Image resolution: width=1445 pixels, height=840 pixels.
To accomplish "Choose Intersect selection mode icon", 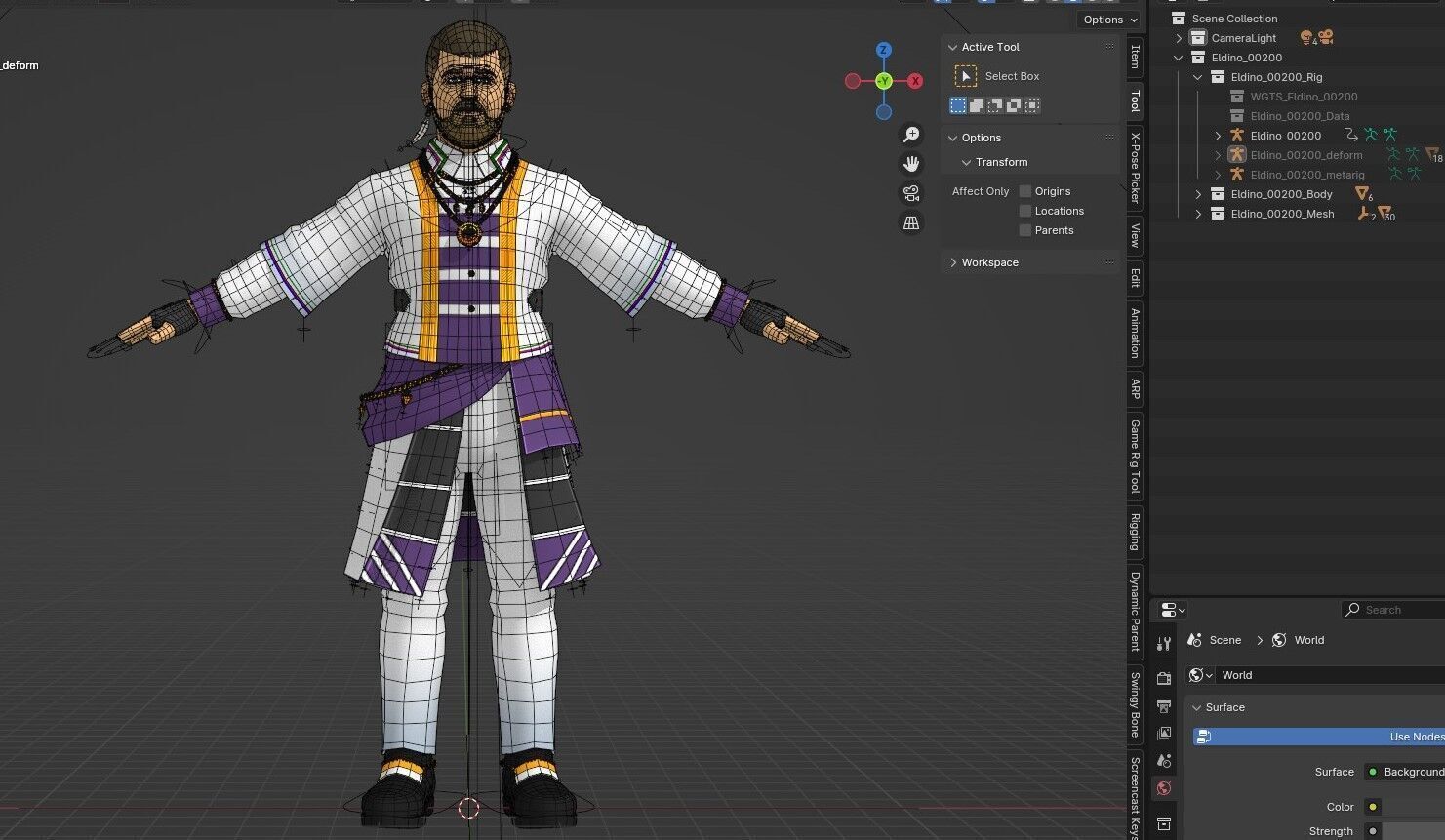I will click(x=1032, y=105).
